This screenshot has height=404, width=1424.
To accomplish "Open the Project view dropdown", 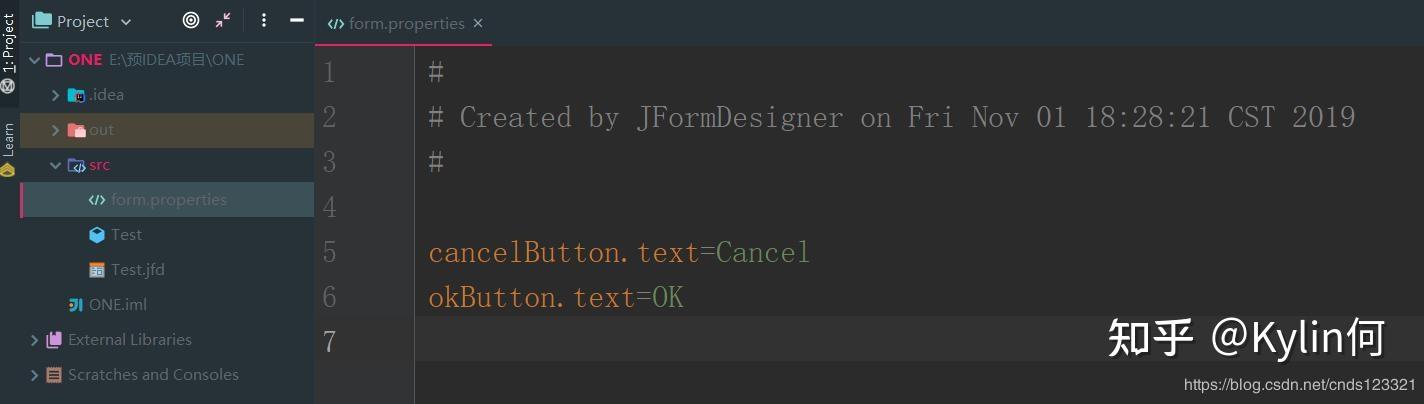I will (x=125, y=21).
